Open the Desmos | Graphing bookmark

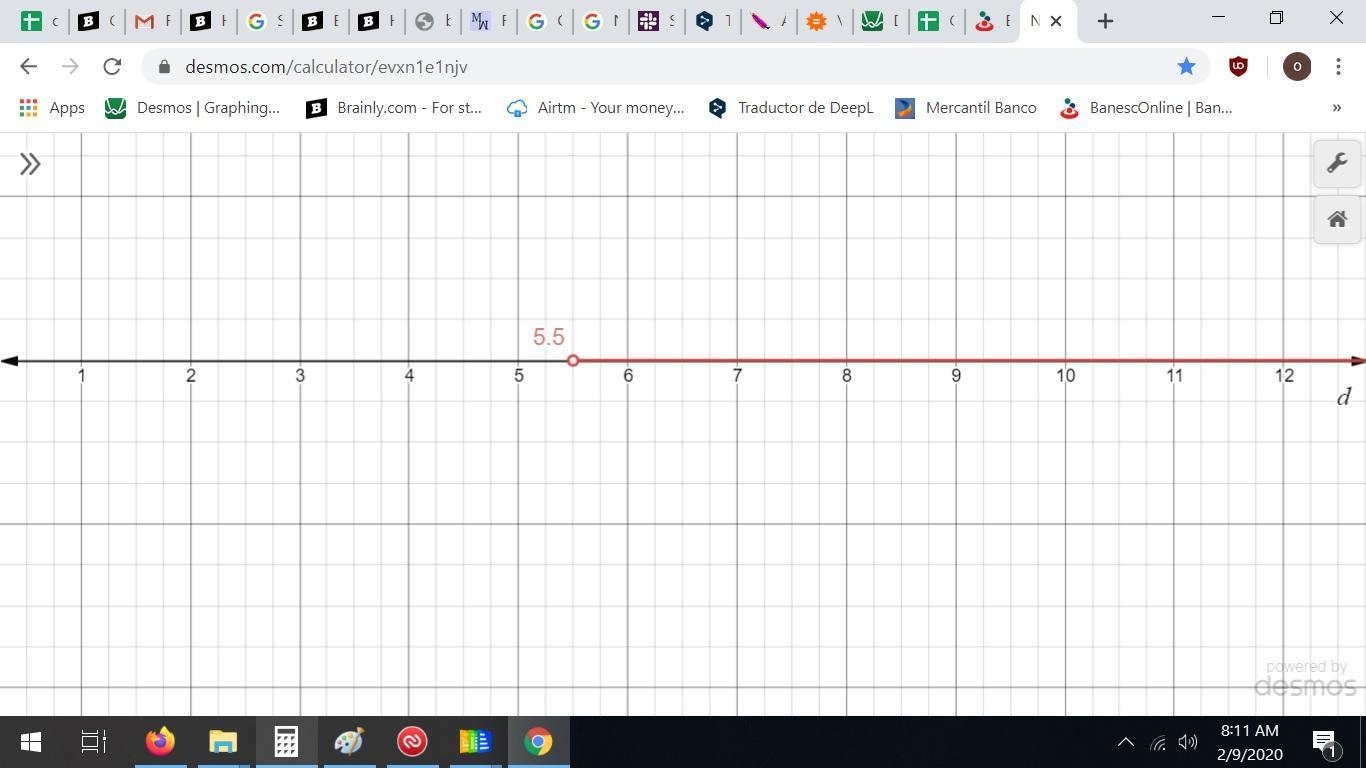coord(193,108)
